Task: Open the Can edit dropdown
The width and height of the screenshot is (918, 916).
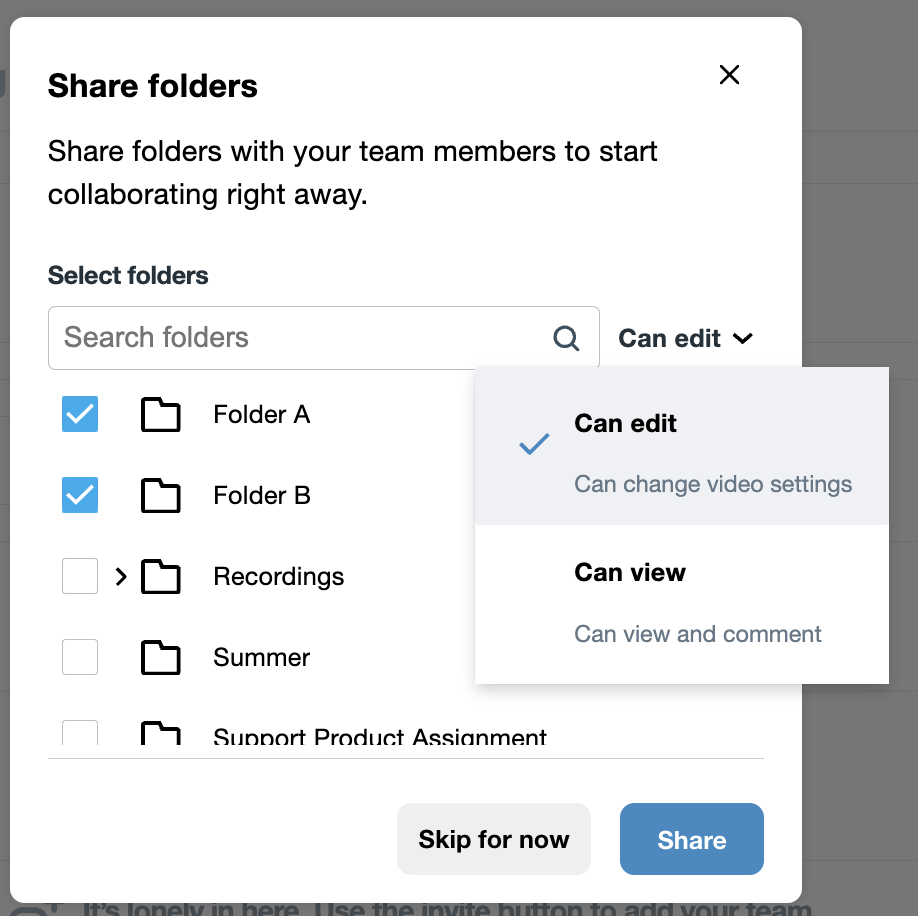Action: (x=685, y=338)
